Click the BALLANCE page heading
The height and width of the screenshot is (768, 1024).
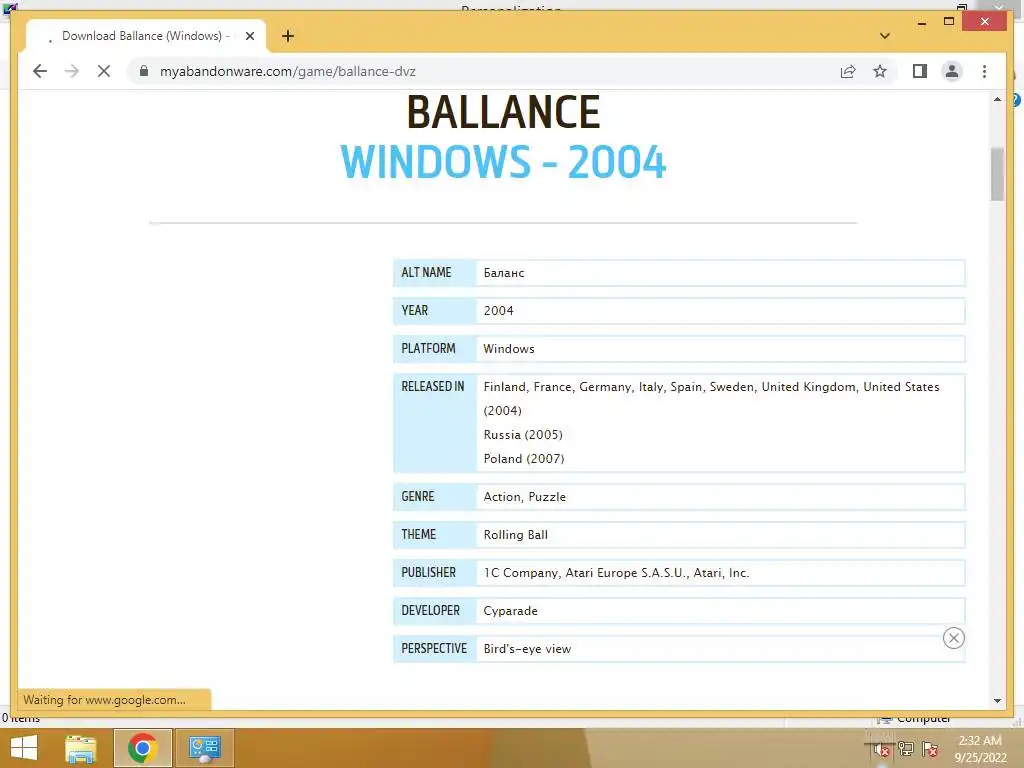504,112
